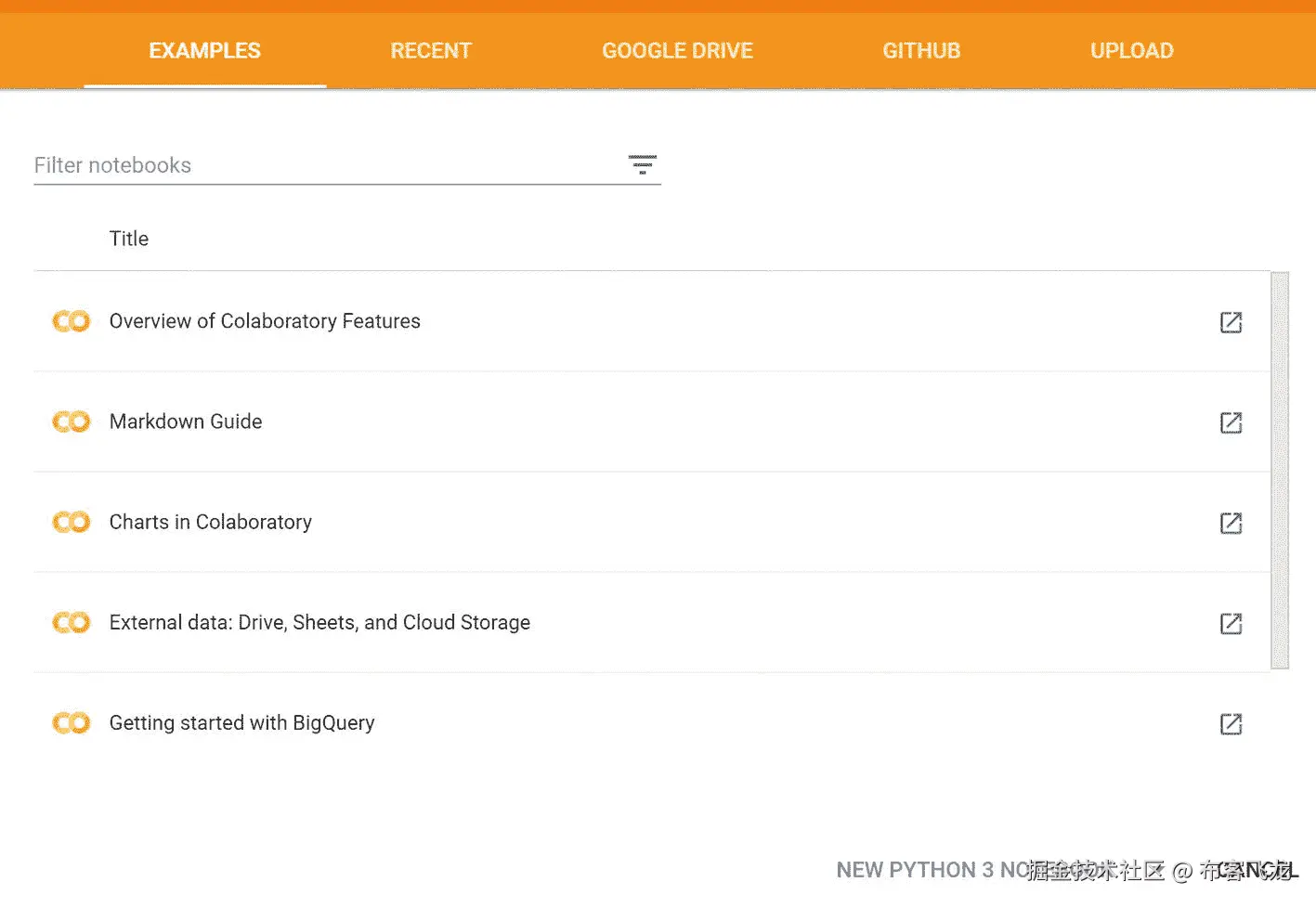Viewport: 1316px width, 908px height.
Task: Switch to the Google Drive tab
Action: (x=677, y=51)
